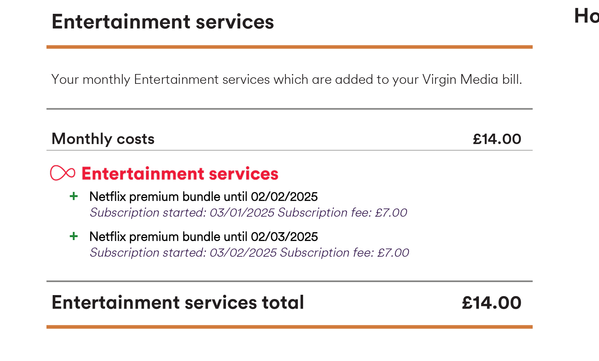Expand the plus icon for bundle until 02/03/2025
The height and width of the screenshot is (361, 599).
[x=74, y=236]
